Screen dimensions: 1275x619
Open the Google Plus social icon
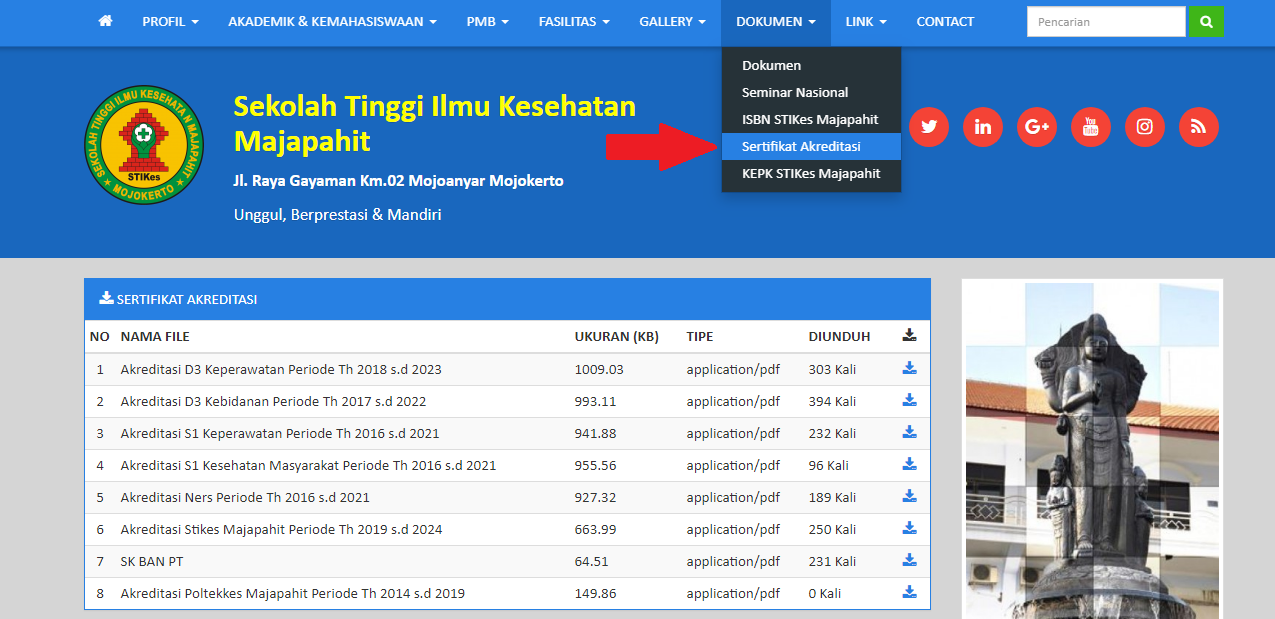1037,127
